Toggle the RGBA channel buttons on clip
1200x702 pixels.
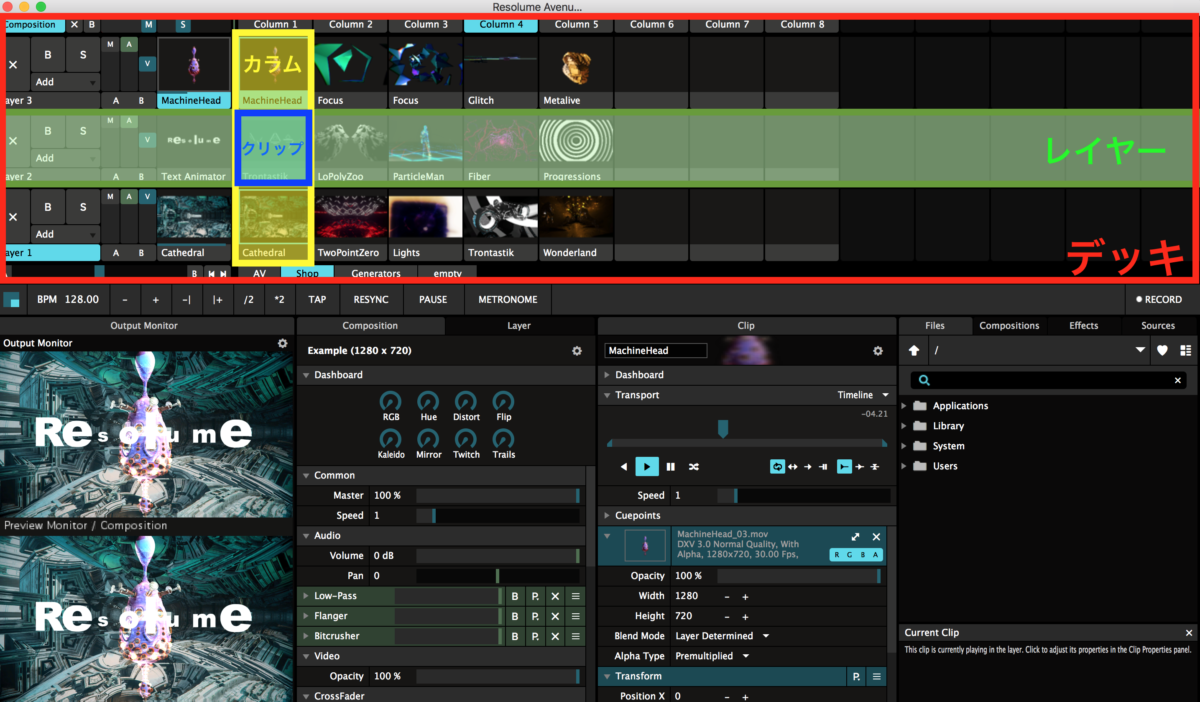[x=855, y=555]
